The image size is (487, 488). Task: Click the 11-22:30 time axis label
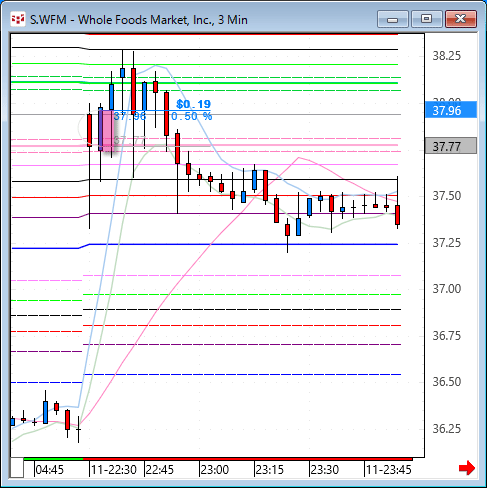114,470
